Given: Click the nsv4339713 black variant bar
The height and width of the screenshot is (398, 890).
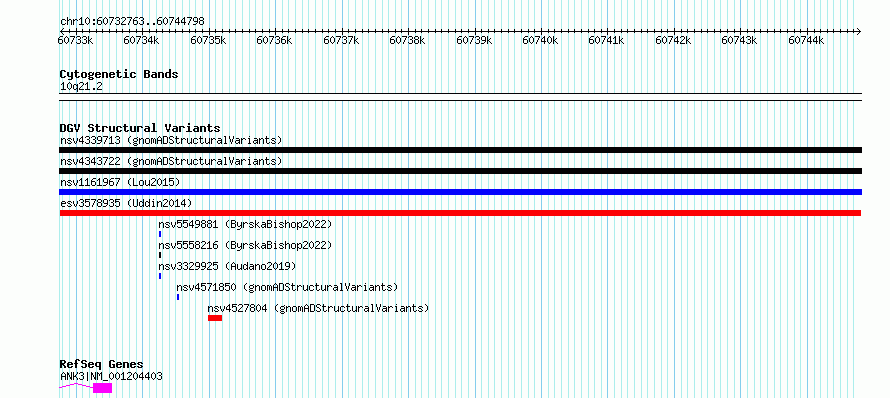Looking at the screenshot, I should point(460,150).
